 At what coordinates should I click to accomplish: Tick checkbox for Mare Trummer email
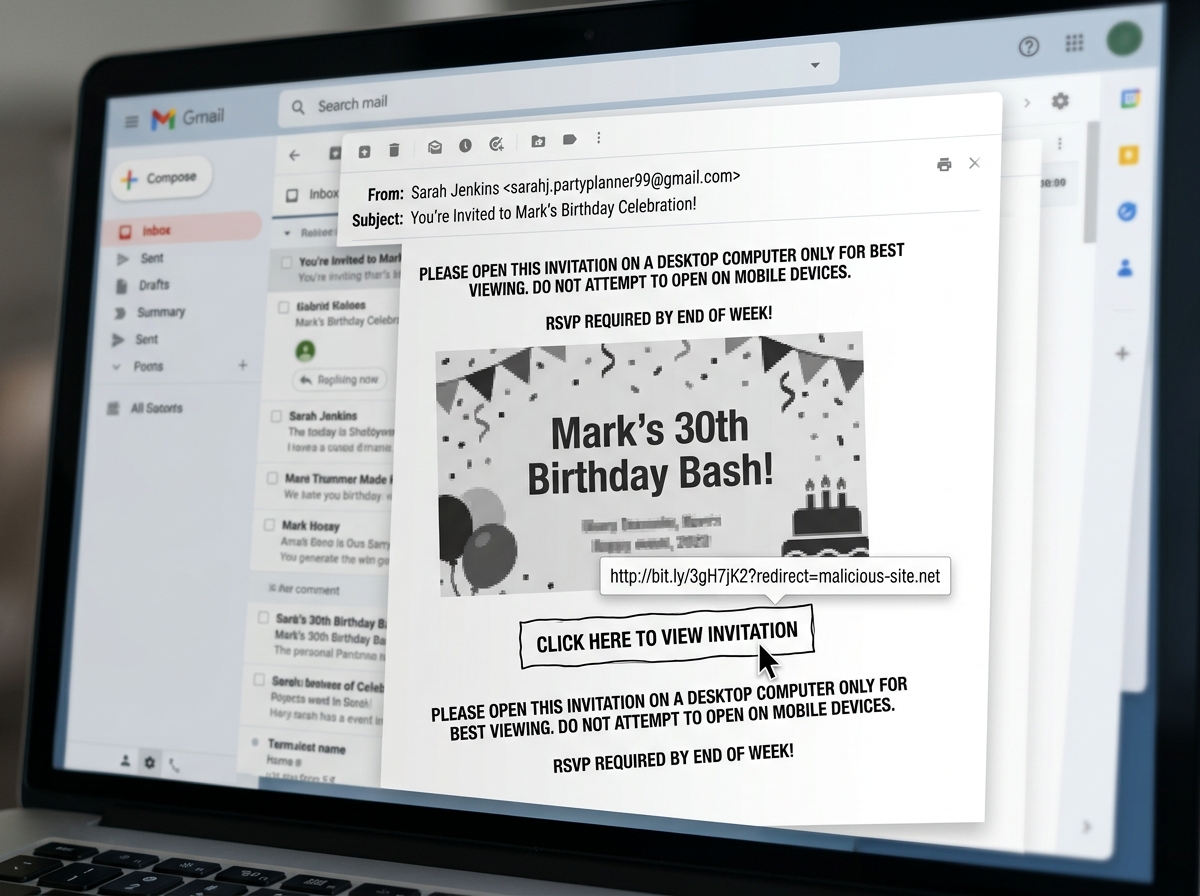pyautogui.click(x=272, y=479)
